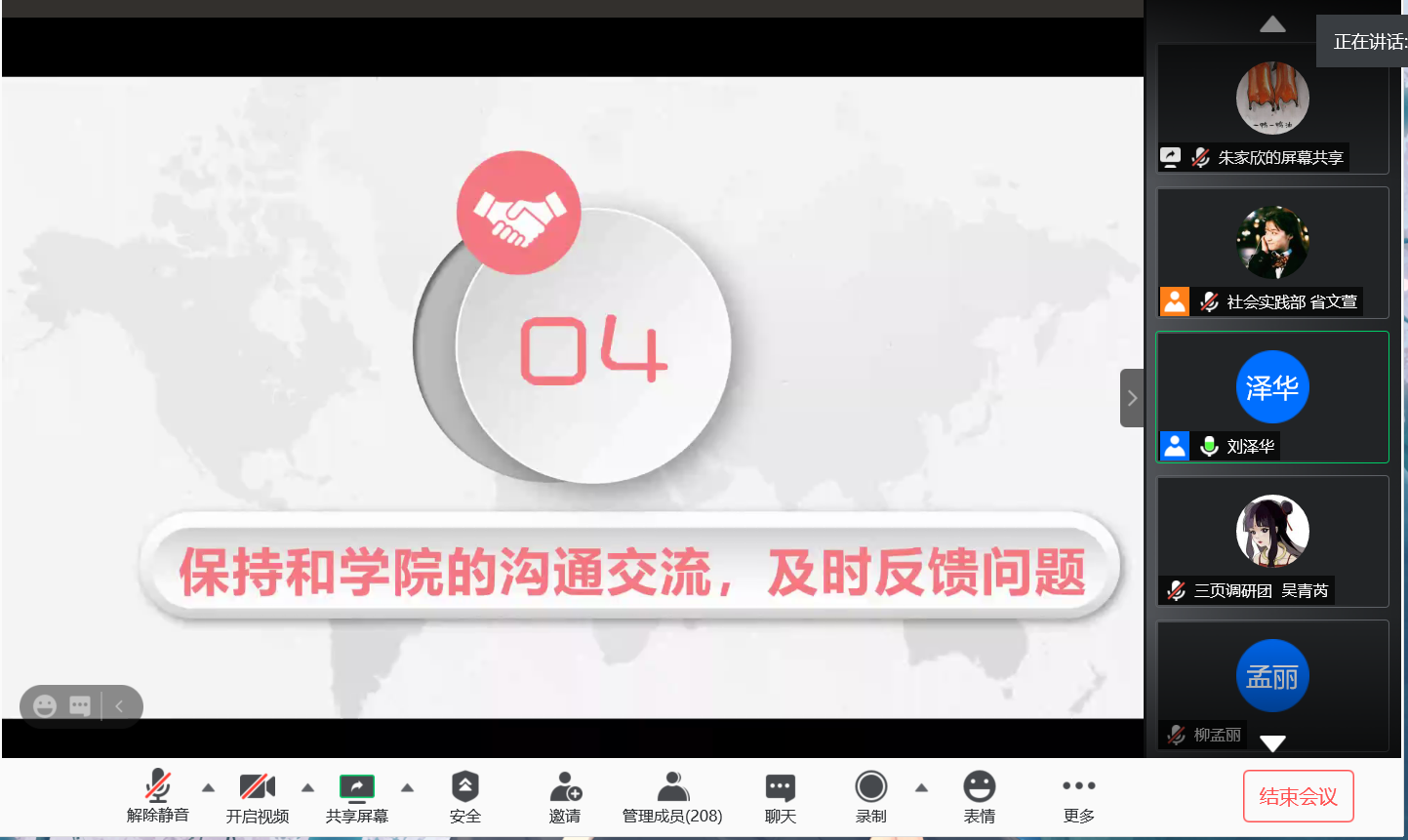This screenshot has height=840, width=1408.
Task: Start recording with the 录制 icon
Action: click(870, 787)
